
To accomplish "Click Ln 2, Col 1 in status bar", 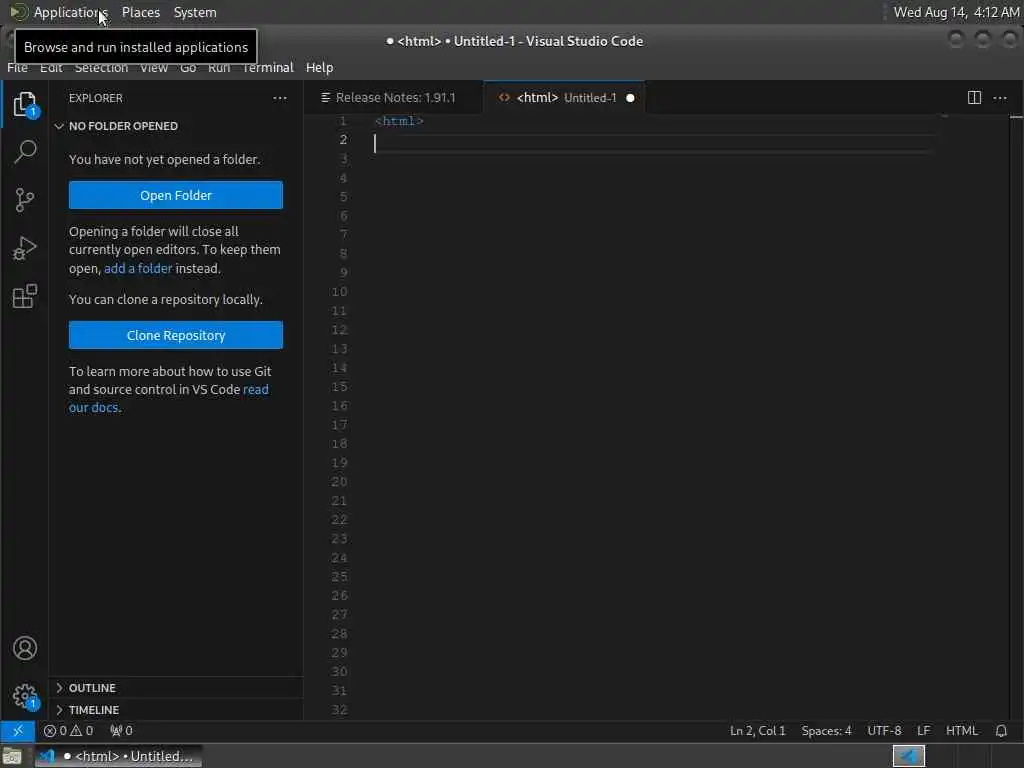I will [x=758, y=731].
